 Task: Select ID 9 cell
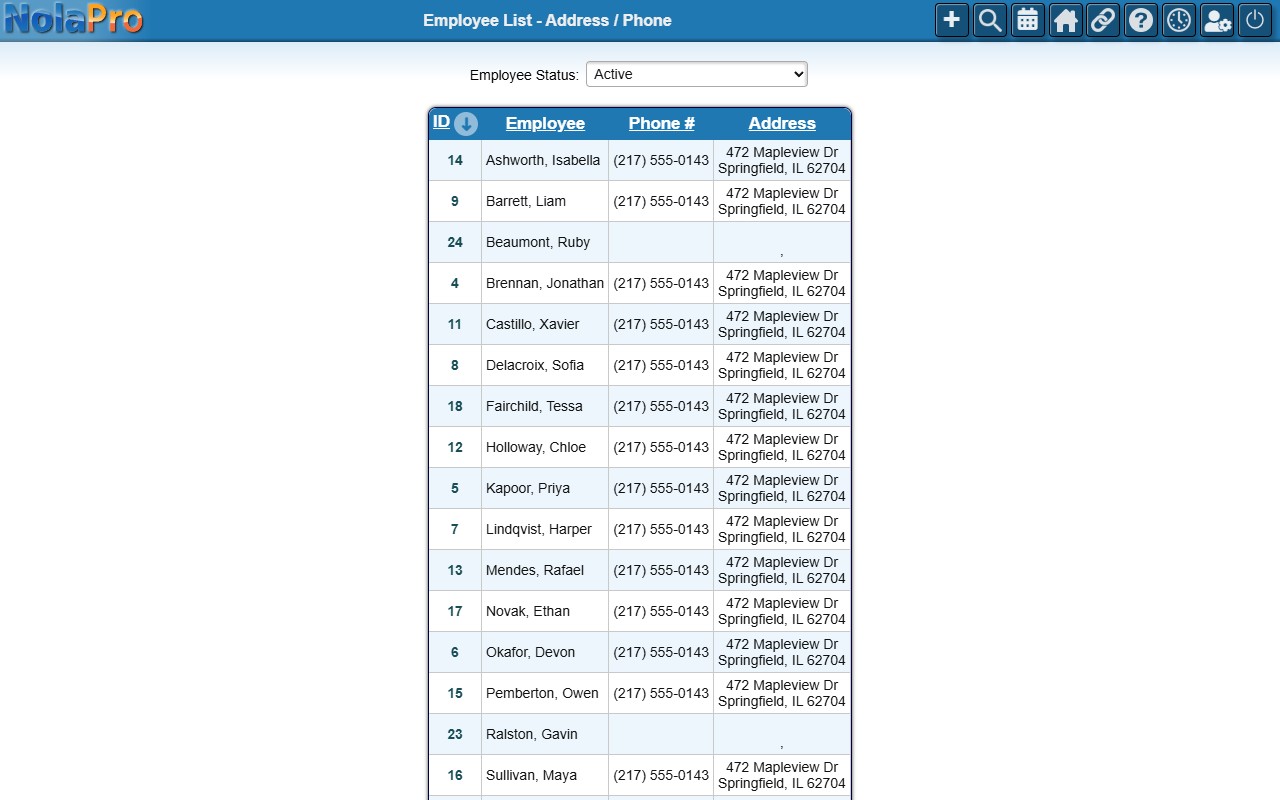click(455, 201)
